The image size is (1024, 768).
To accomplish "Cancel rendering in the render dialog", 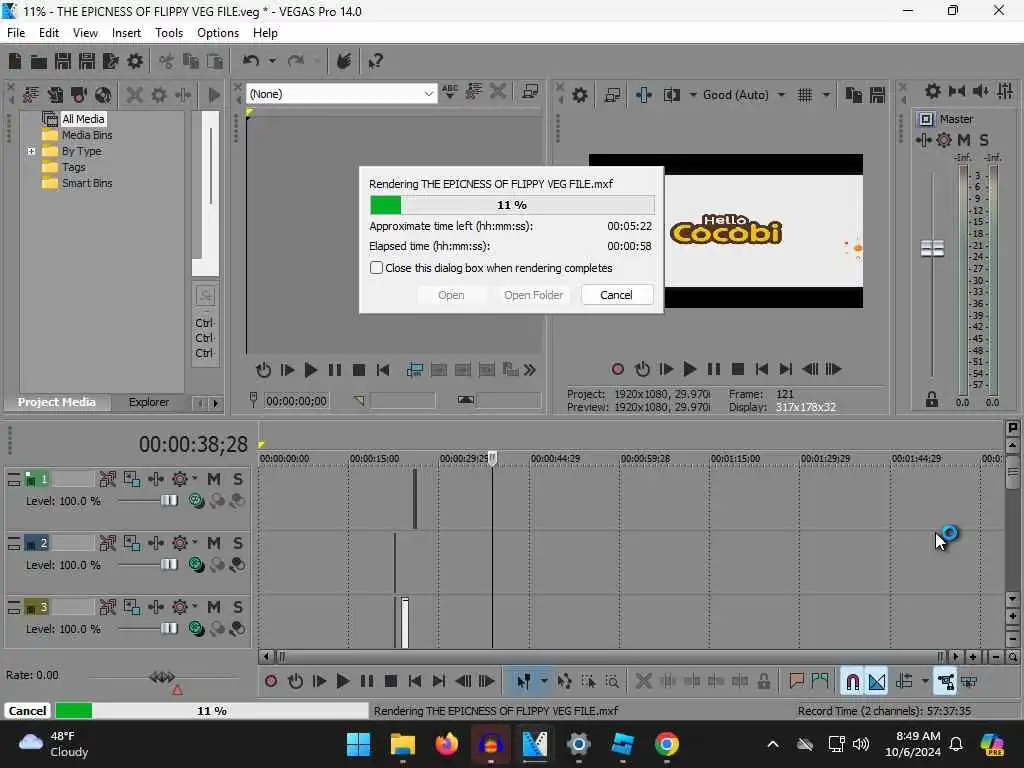I will (616, 295).
